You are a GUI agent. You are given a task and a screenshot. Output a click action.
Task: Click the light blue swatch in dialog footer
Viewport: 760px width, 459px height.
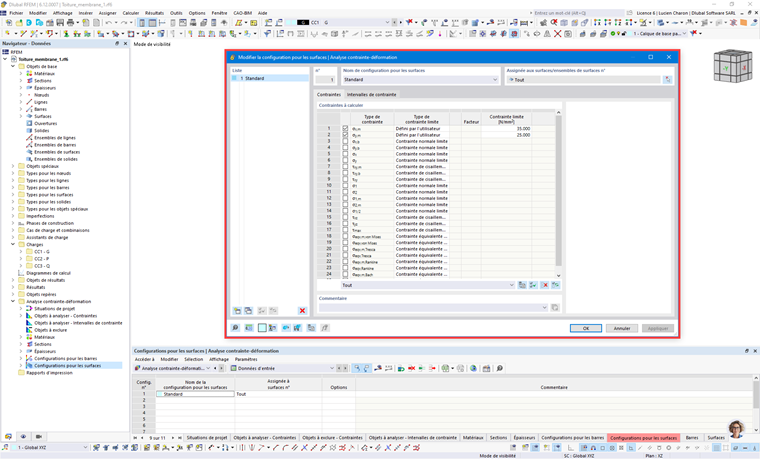tap(262, 328)
